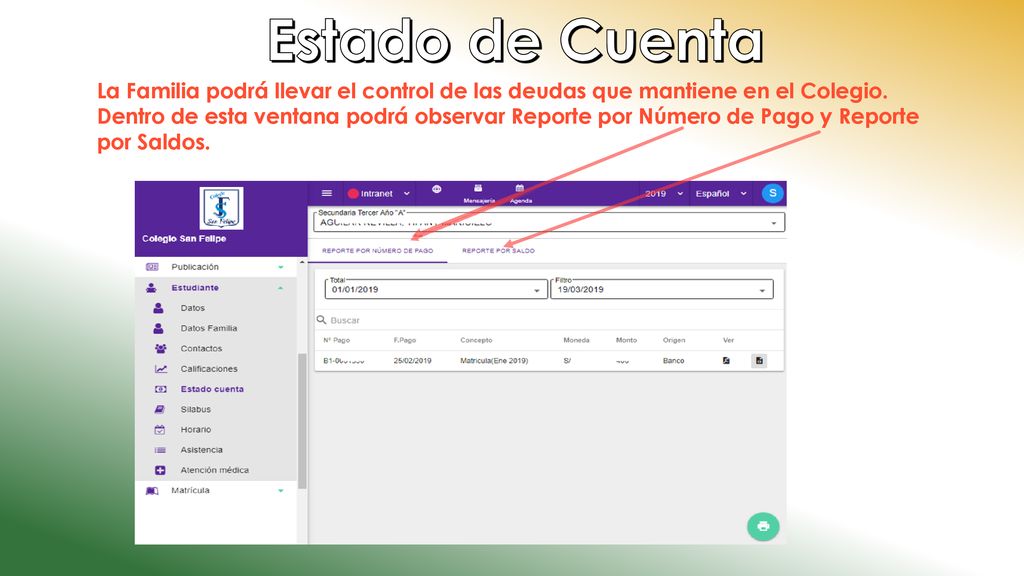Image resolution: width=1024 pixels, height=576 pixels.
Task: Open the Intranet module dropdown
Action: [x=379, y=193]
